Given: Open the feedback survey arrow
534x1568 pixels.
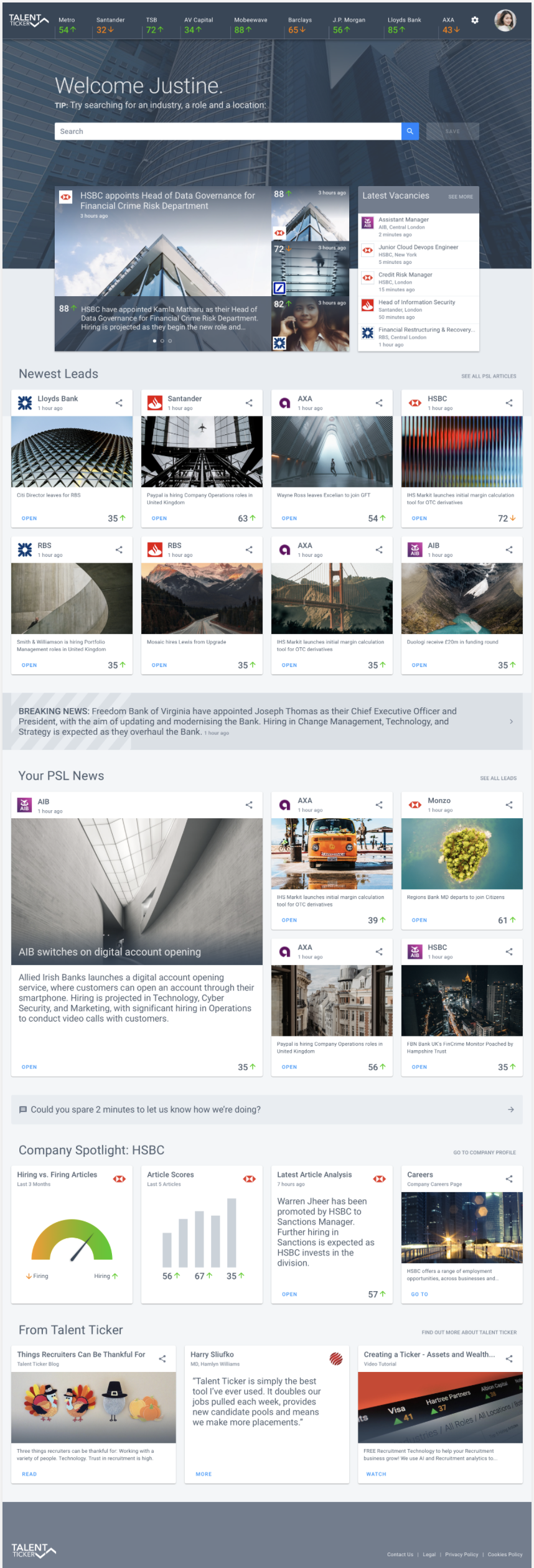Looking at the screenshot, I should pyautogui.click(x=511, y=1109).
